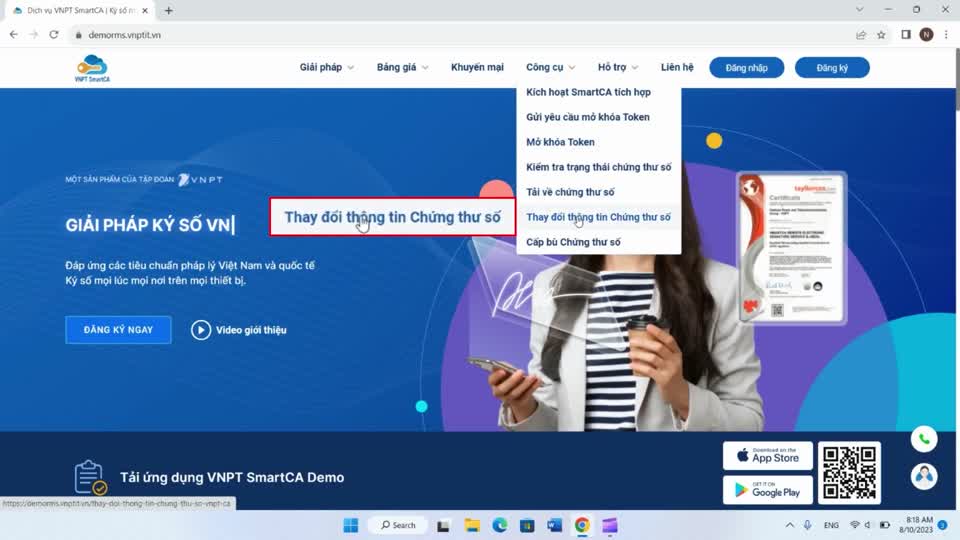Click the microphone tray icon
960x540 pixels.
click(808, 525)
